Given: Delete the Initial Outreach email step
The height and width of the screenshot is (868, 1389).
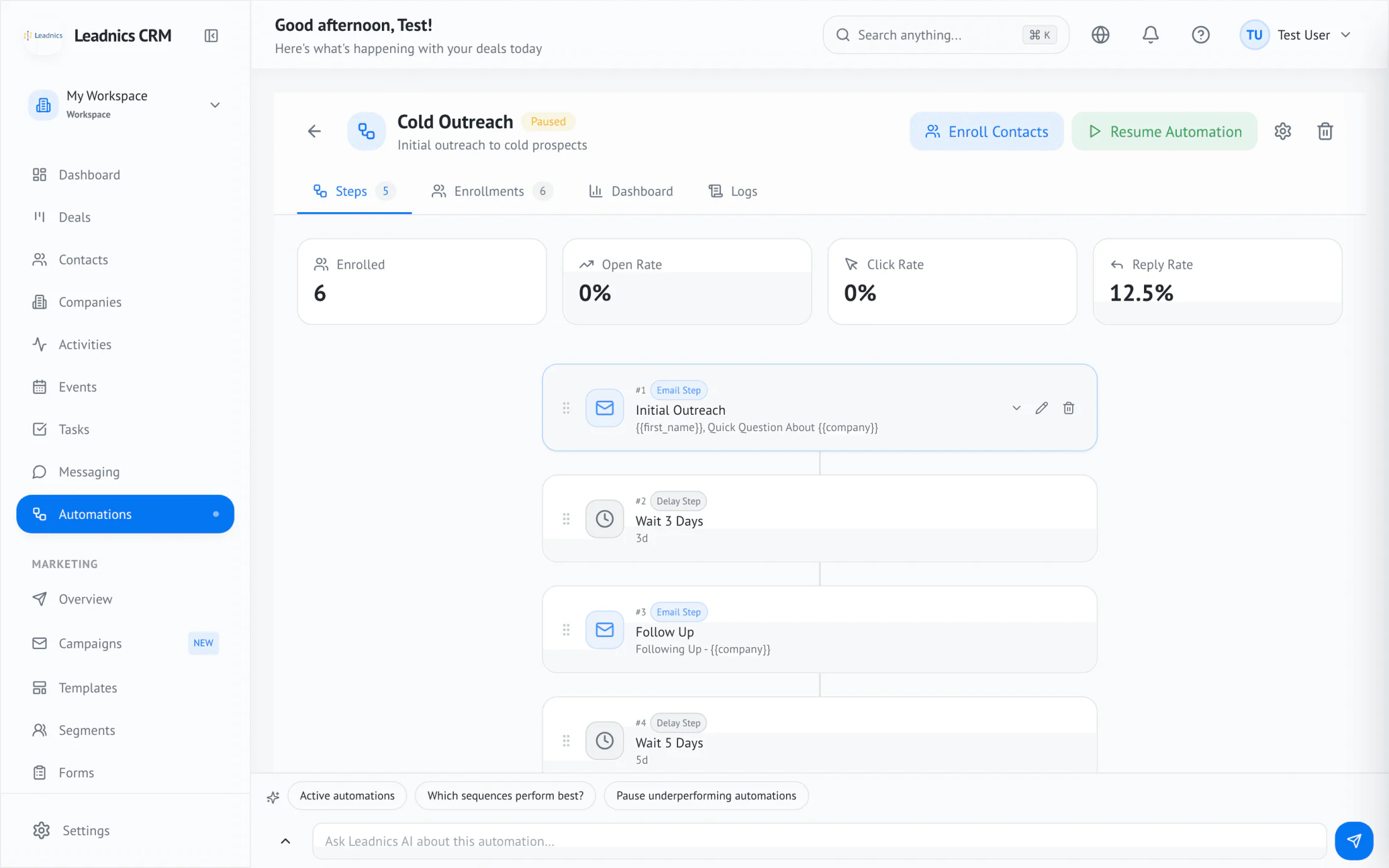Looking at the screenshot, I should 1068,408.
